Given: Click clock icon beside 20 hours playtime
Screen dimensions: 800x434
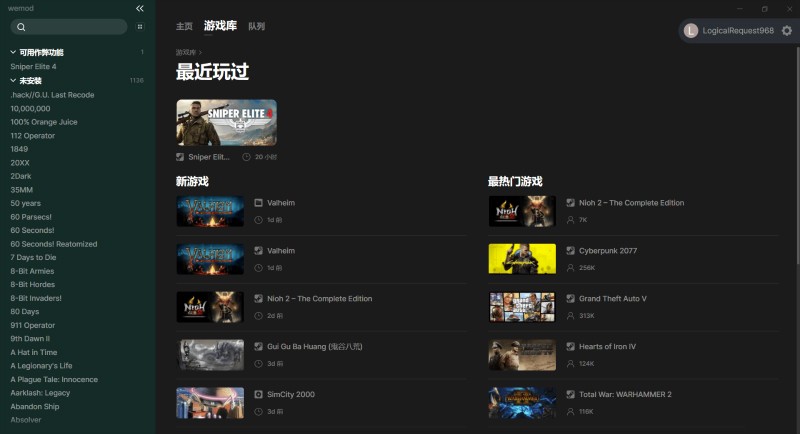Looking at the screenshot, I should [x=246, y=157].
